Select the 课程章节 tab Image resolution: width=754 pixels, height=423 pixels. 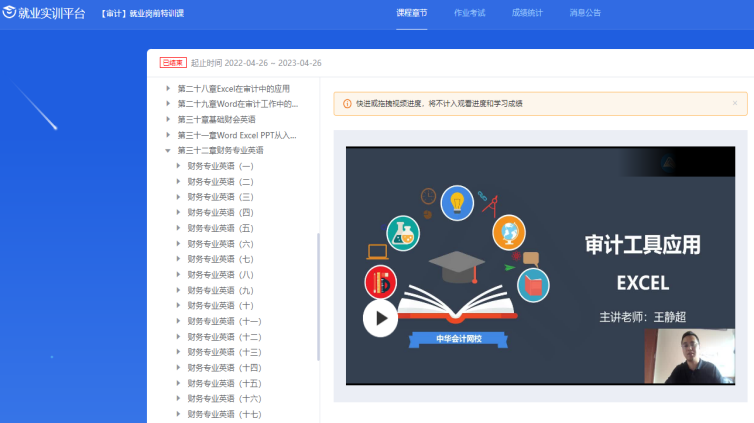411,13
